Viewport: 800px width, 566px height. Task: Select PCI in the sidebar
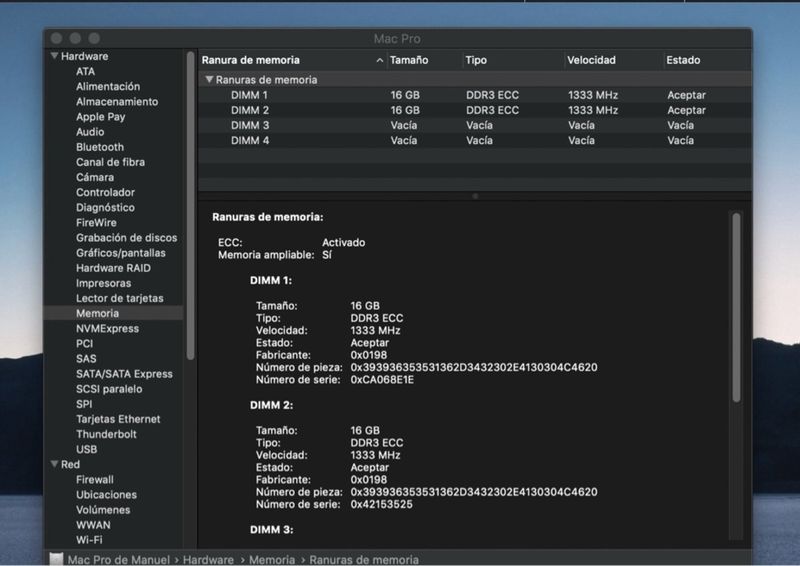84,343
